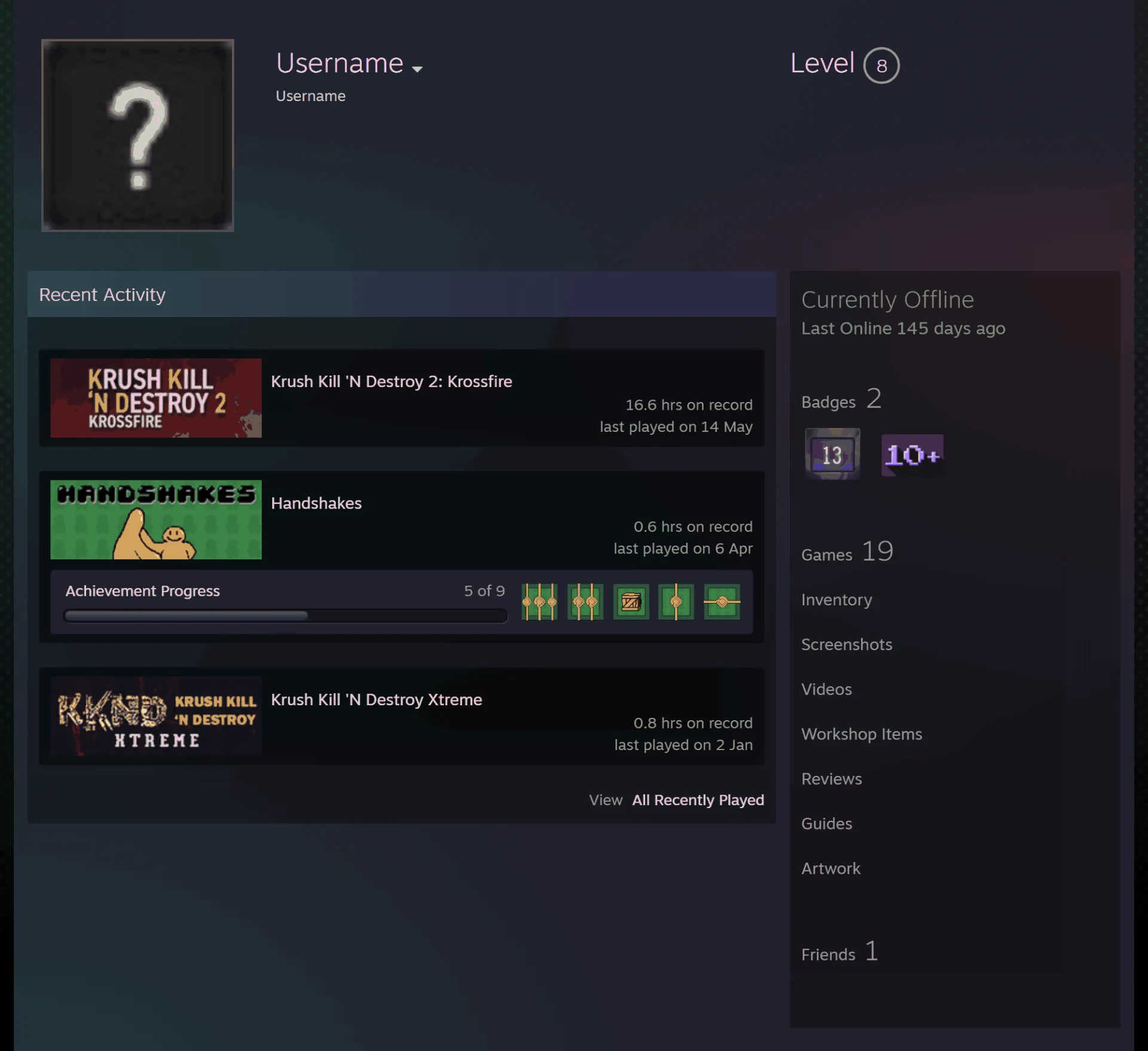The height and width of the screenshot is (1051, 1148).
Task: Open the Inventory section
Action: click(x=836, y=599)
